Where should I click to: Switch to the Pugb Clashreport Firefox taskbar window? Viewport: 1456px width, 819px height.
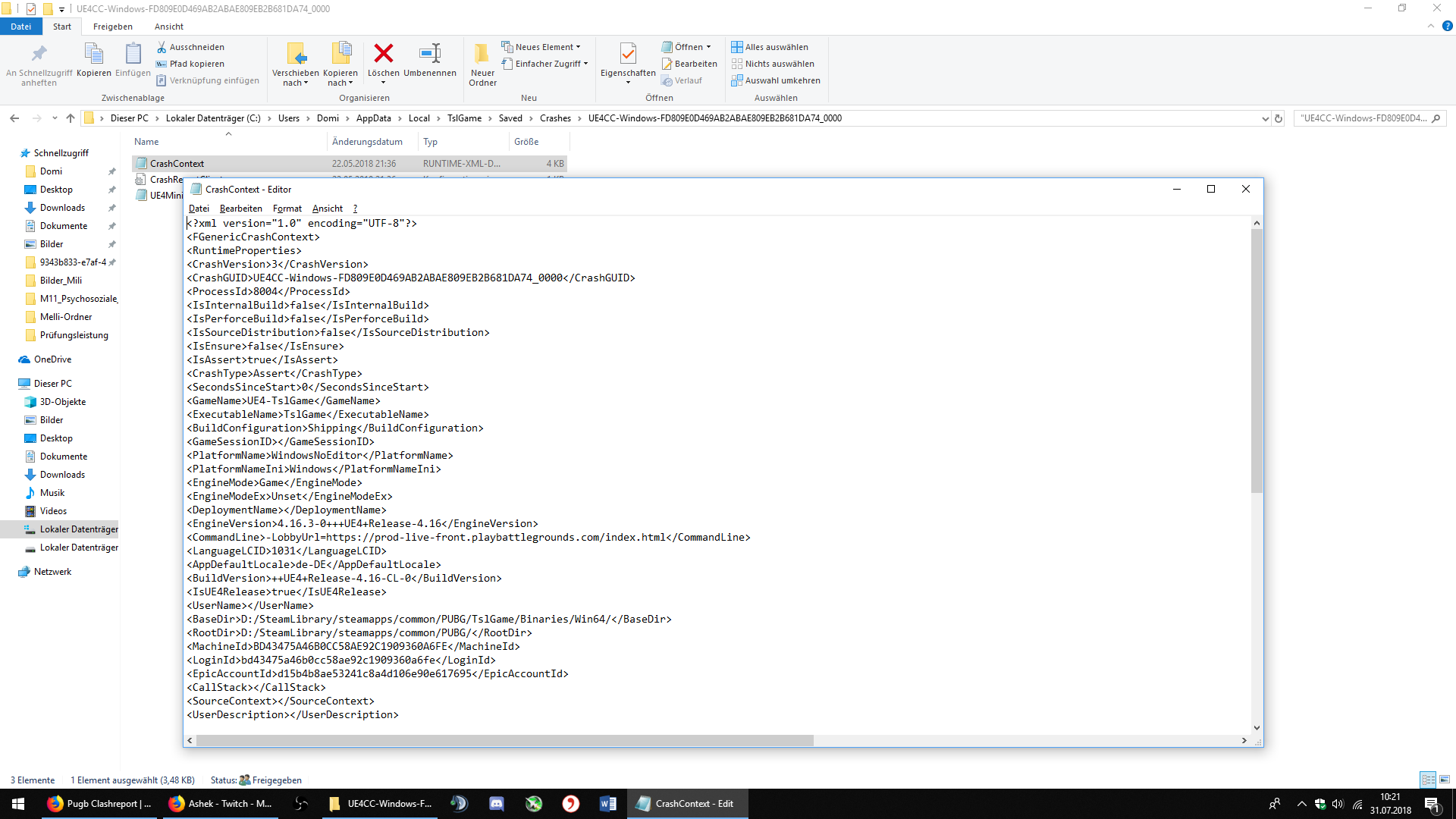point(100,804)
